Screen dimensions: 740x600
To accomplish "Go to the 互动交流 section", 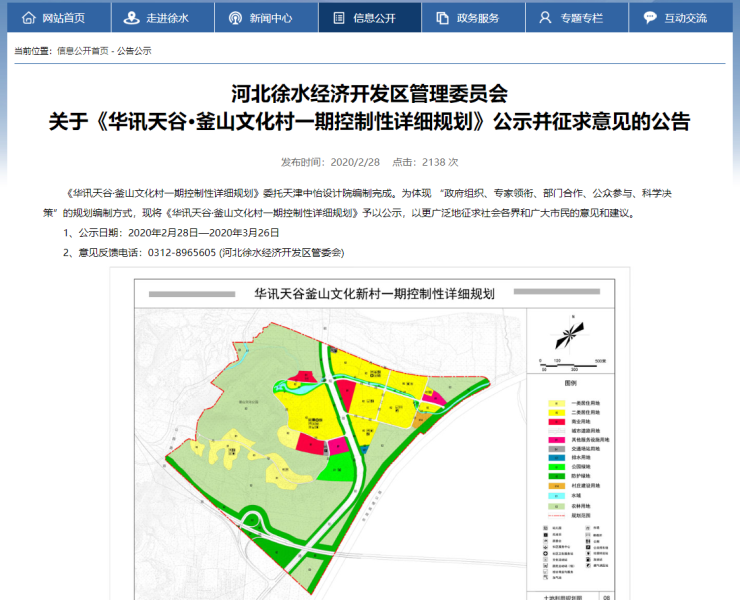I will (681, 17).
